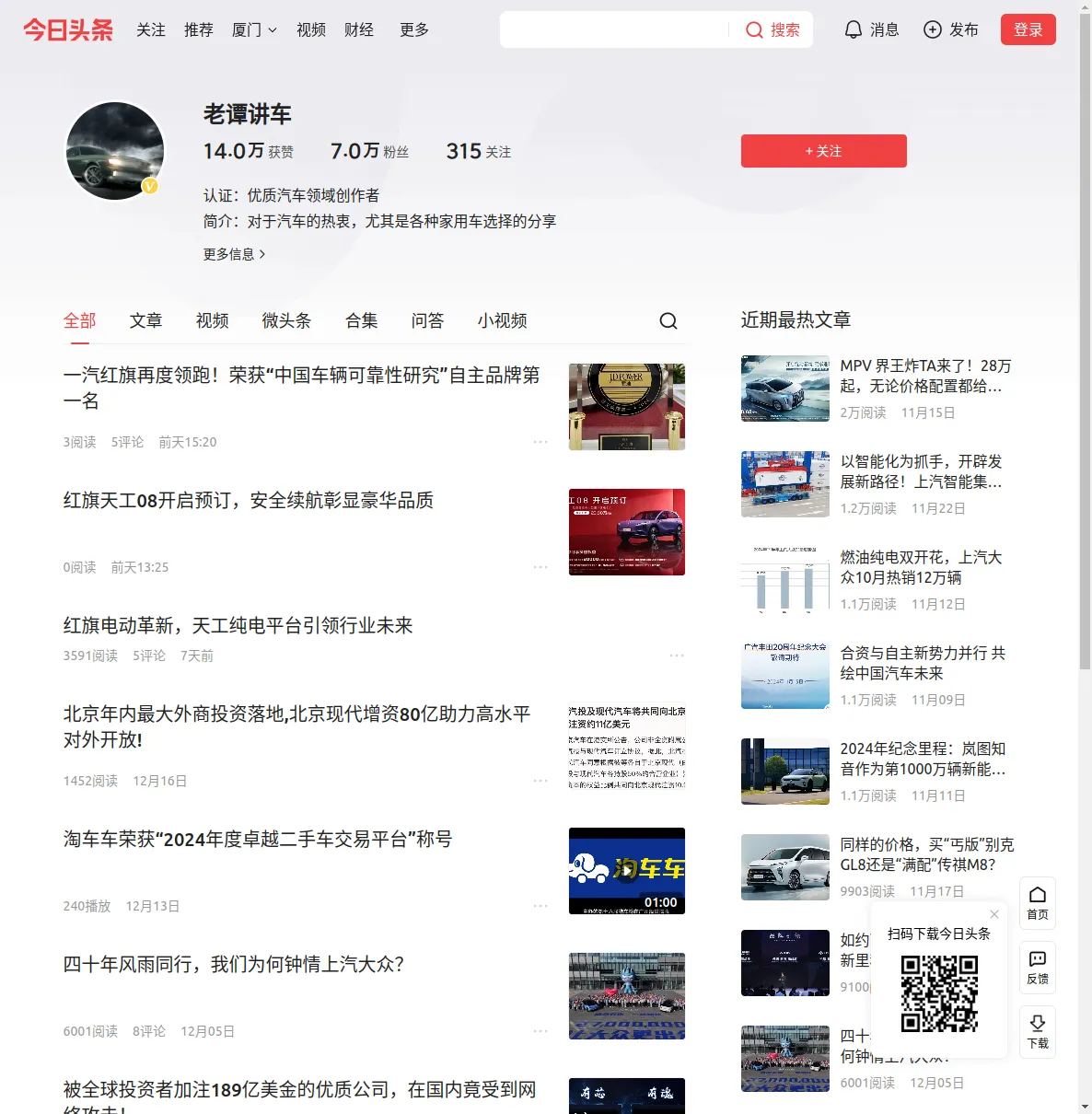
Task: Open more options for 红旗电动革新 article
Action: 677,656
